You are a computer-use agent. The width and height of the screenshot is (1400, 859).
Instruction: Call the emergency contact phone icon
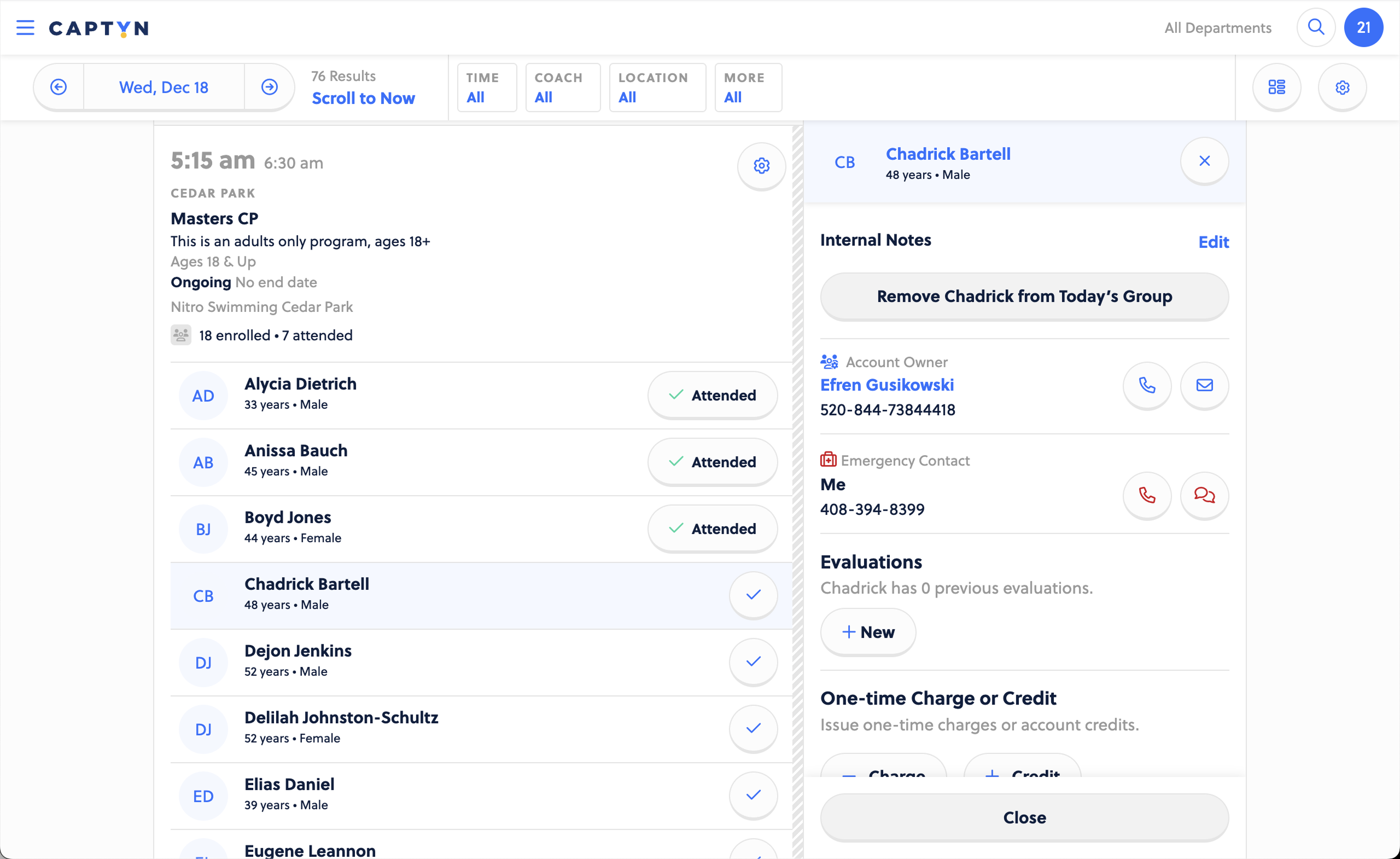click(x=1147, y=496)
